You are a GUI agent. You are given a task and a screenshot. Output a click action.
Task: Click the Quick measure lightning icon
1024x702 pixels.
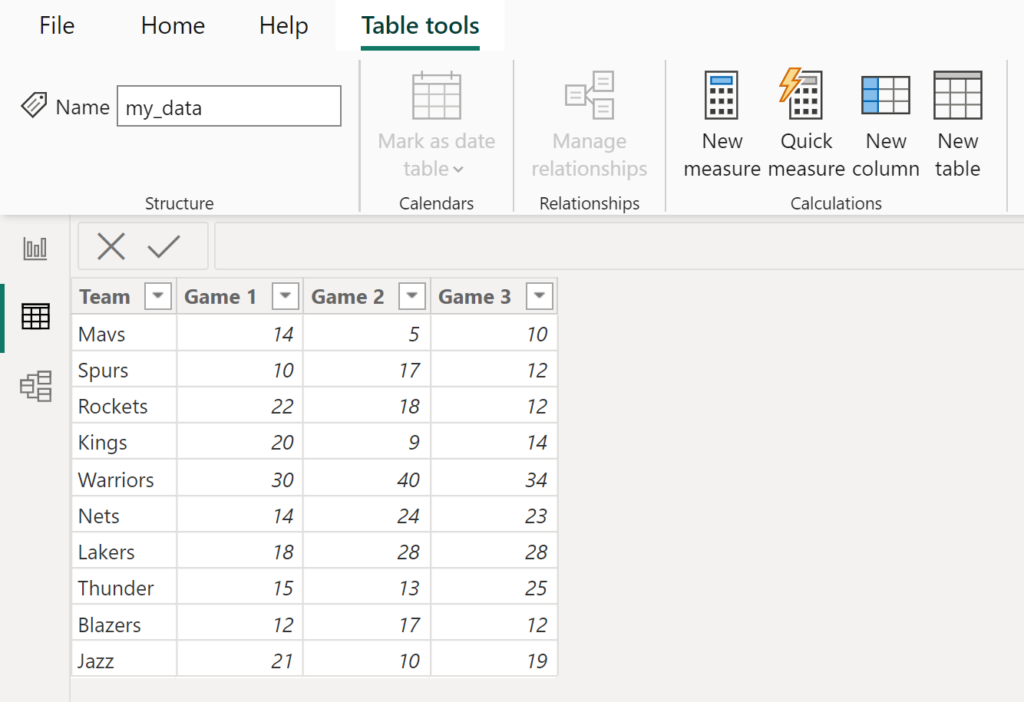click(804, 96)
